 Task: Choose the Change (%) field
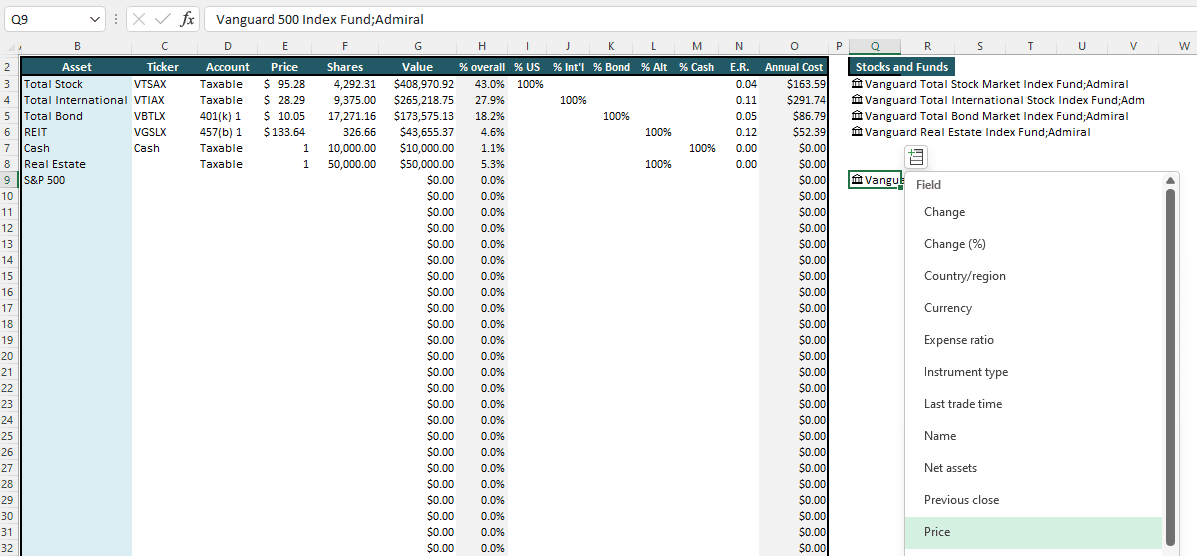point(1034,244)
